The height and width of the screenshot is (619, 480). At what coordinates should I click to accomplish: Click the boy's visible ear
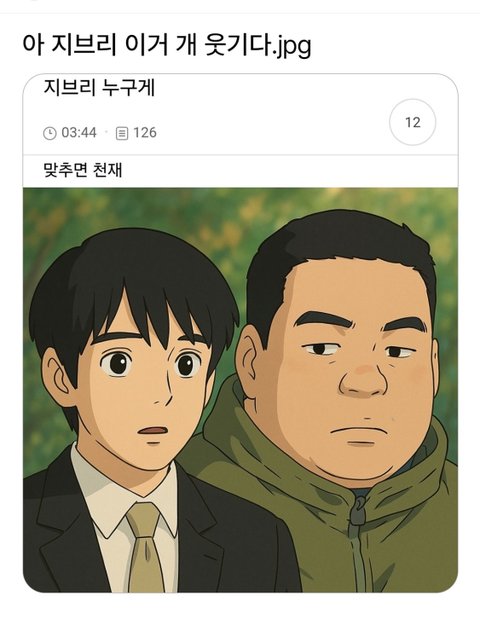(59, 373)
